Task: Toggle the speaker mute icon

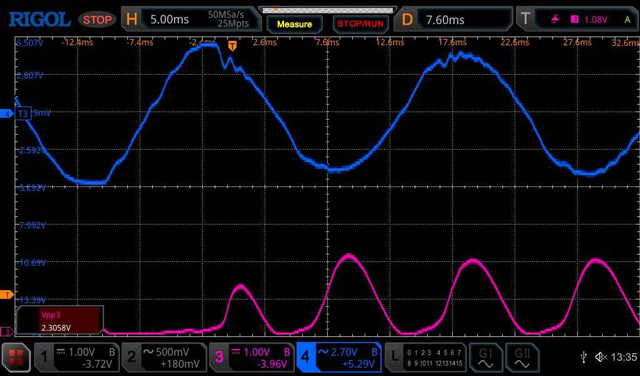Action: click(600, 358)
